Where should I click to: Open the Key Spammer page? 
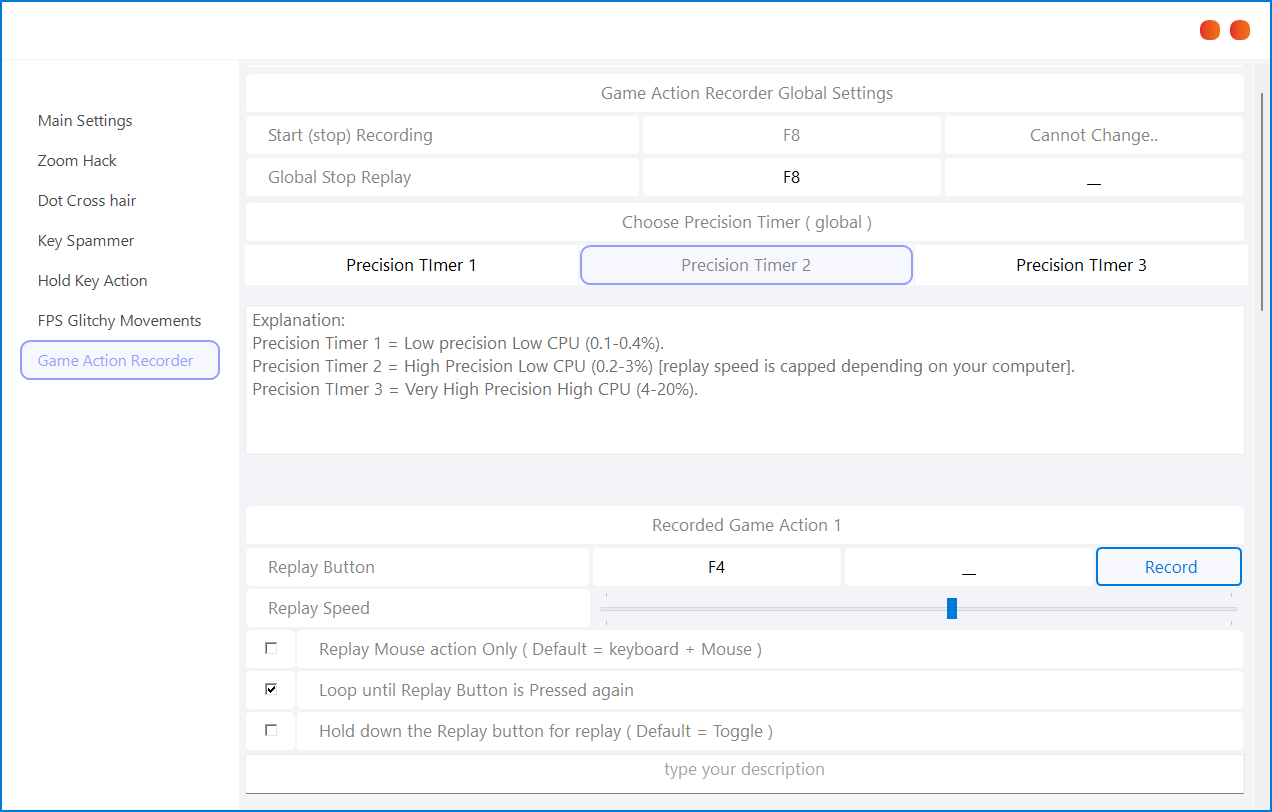[x=86, y=241]
